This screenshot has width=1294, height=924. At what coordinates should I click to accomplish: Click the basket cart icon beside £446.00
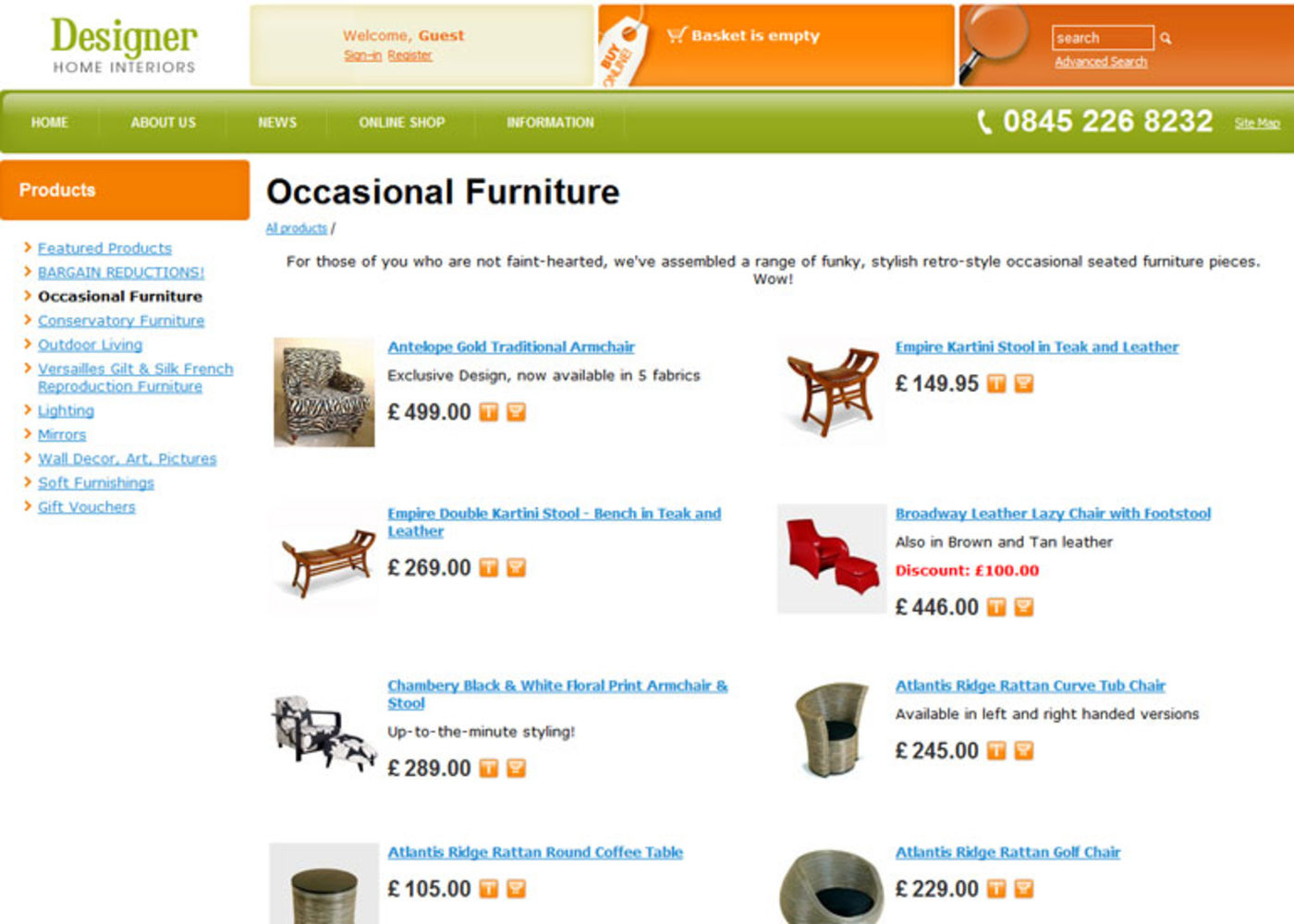1024,607
